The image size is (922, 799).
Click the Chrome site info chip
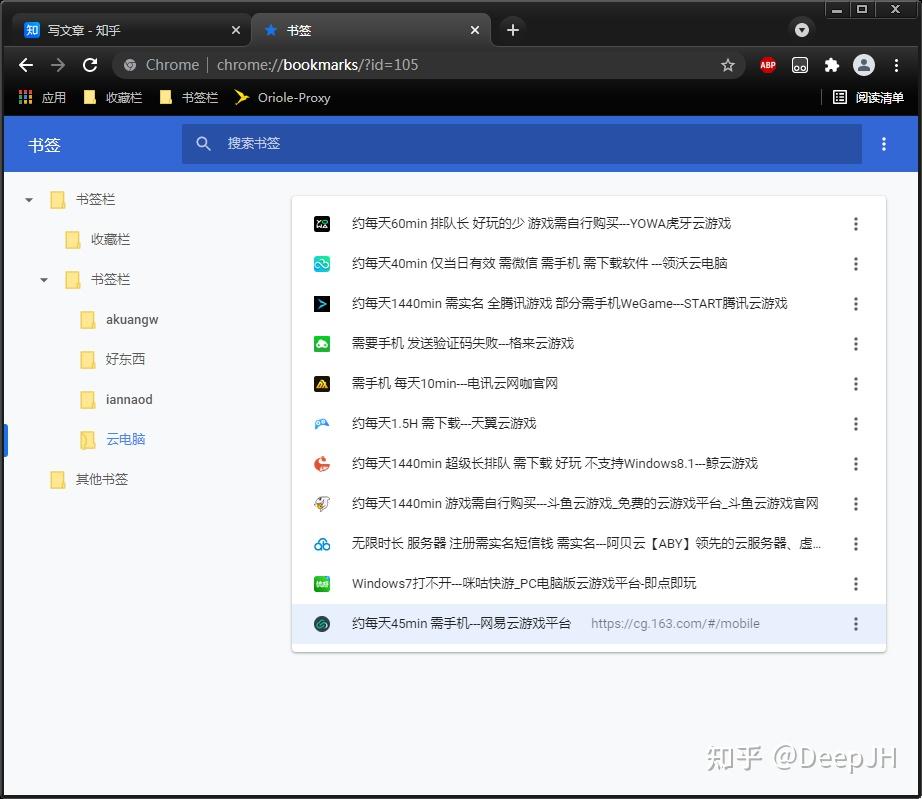click(x=161, y=65)
